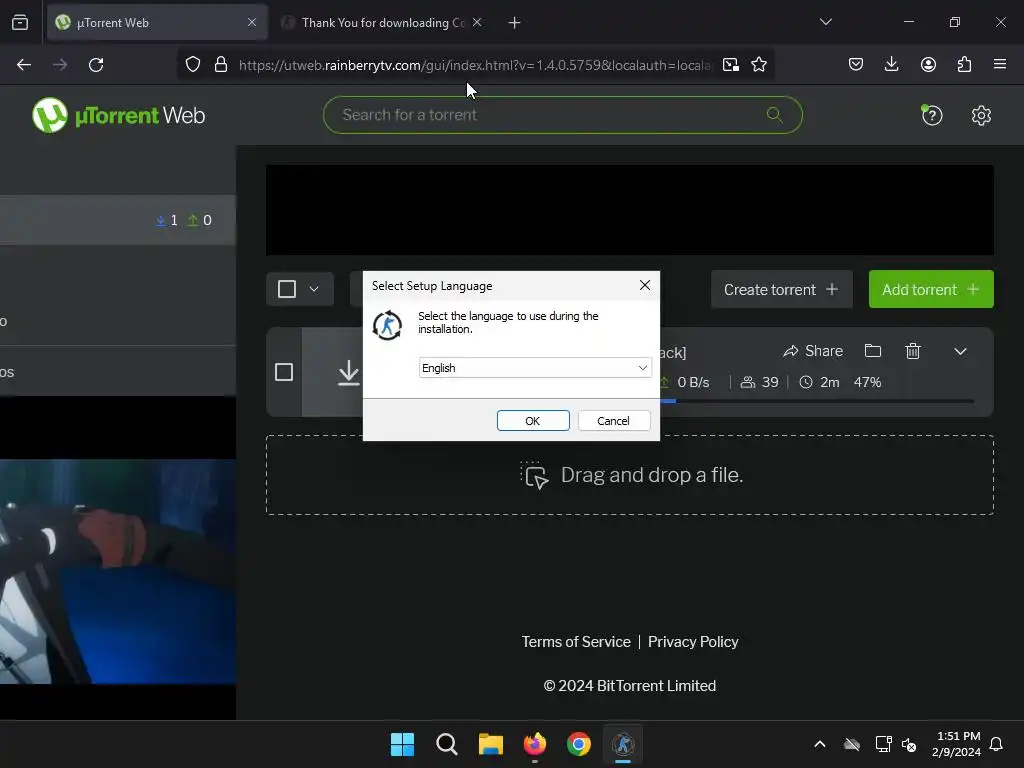The image size is (1024, 768).
Task: Cancel the setup language dialog
Action: coord(614,421)
